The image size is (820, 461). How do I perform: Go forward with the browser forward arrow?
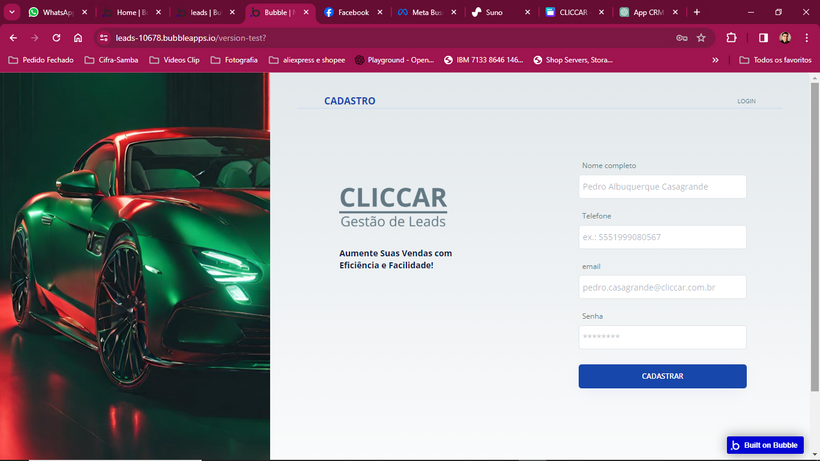pos(35,38)
